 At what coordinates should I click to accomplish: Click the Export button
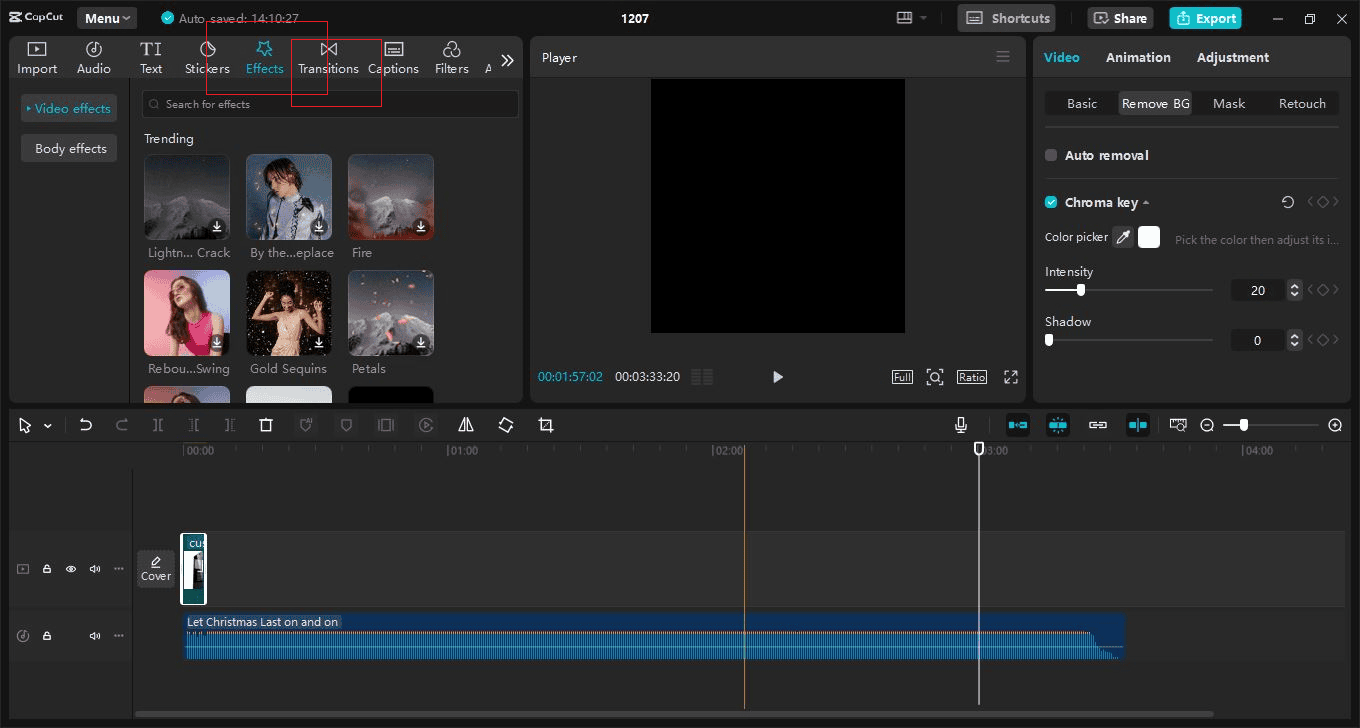click(1205, 18)
